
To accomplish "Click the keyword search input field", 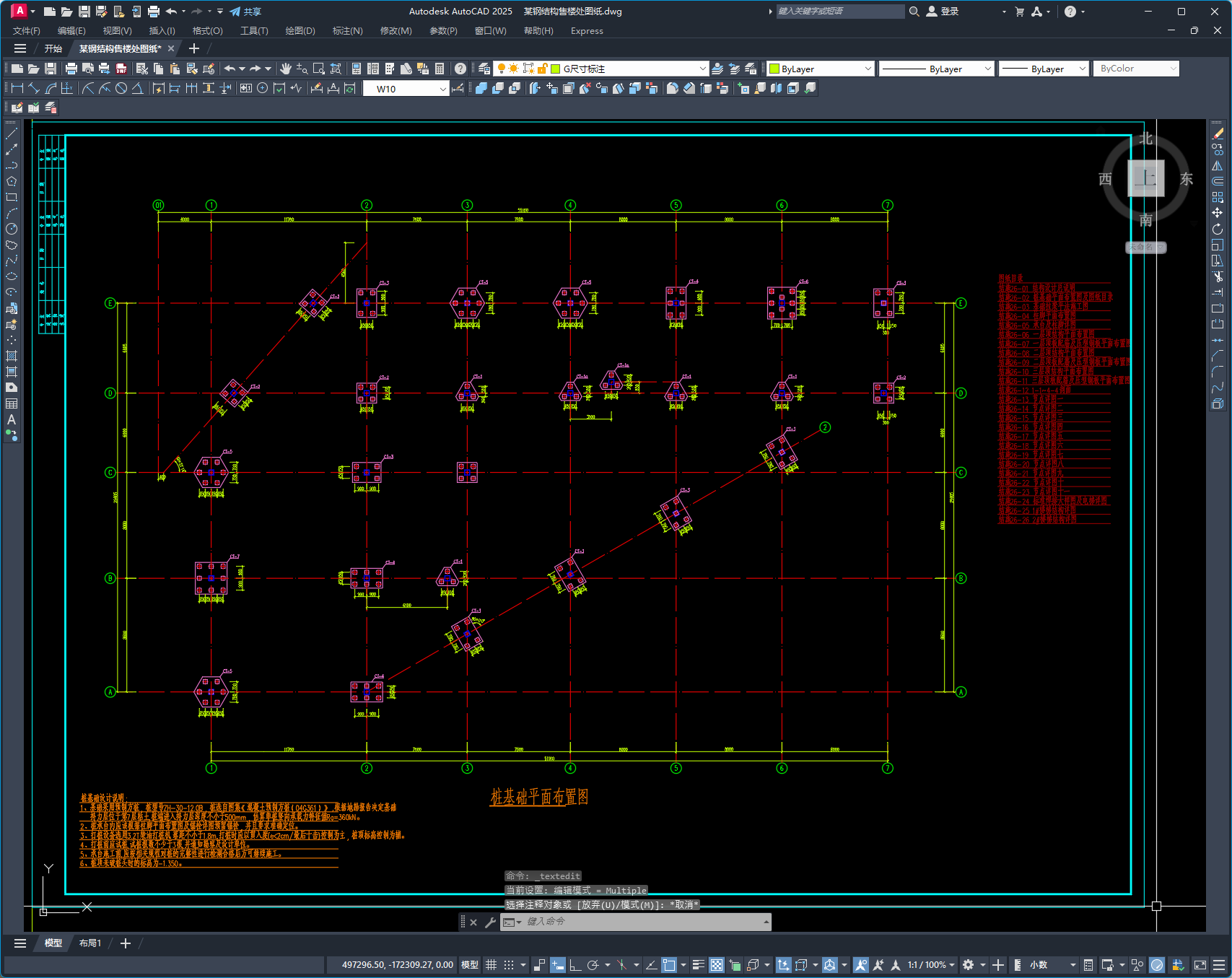I will (840, 12).
